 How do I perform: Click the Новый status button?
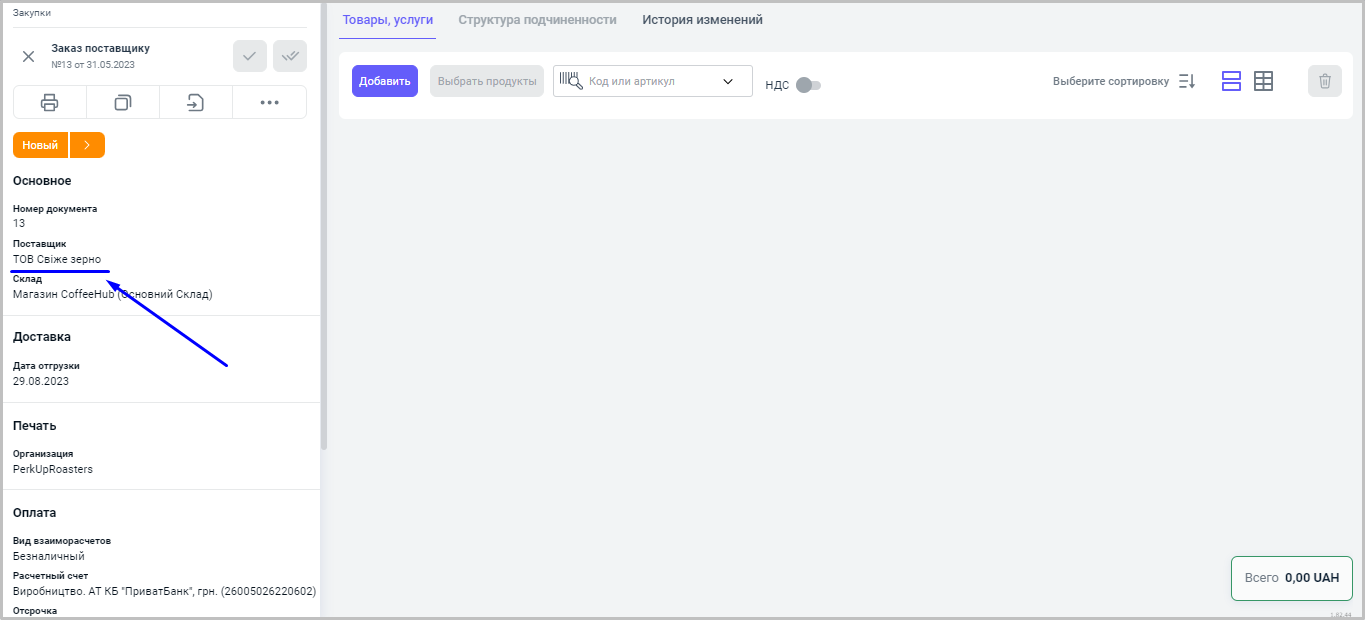click(x=40, y=145)
